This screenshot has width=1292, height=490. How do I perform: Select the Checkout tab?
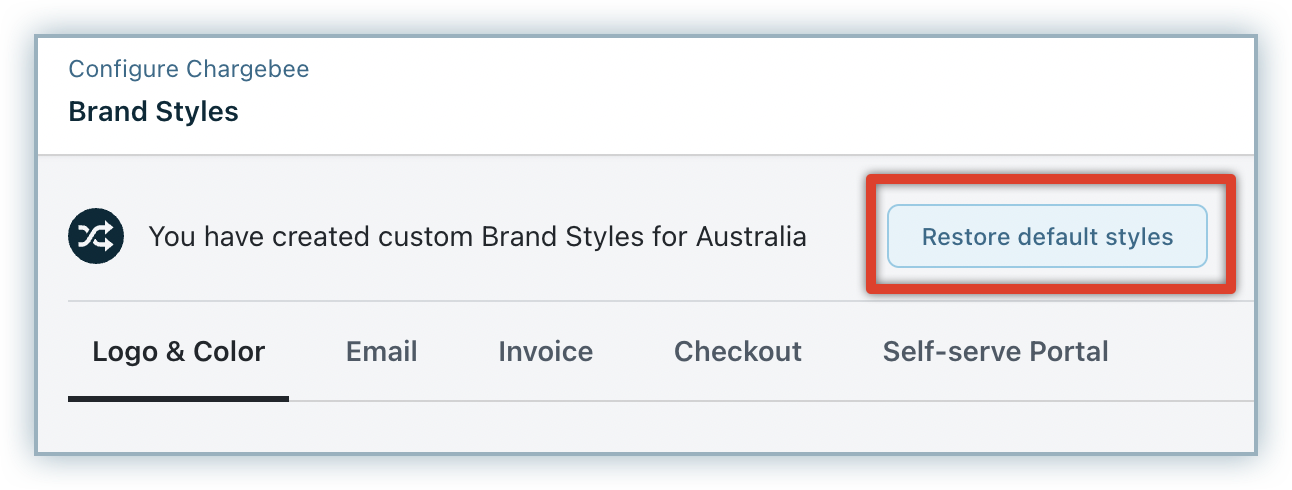tap(737, 352)
